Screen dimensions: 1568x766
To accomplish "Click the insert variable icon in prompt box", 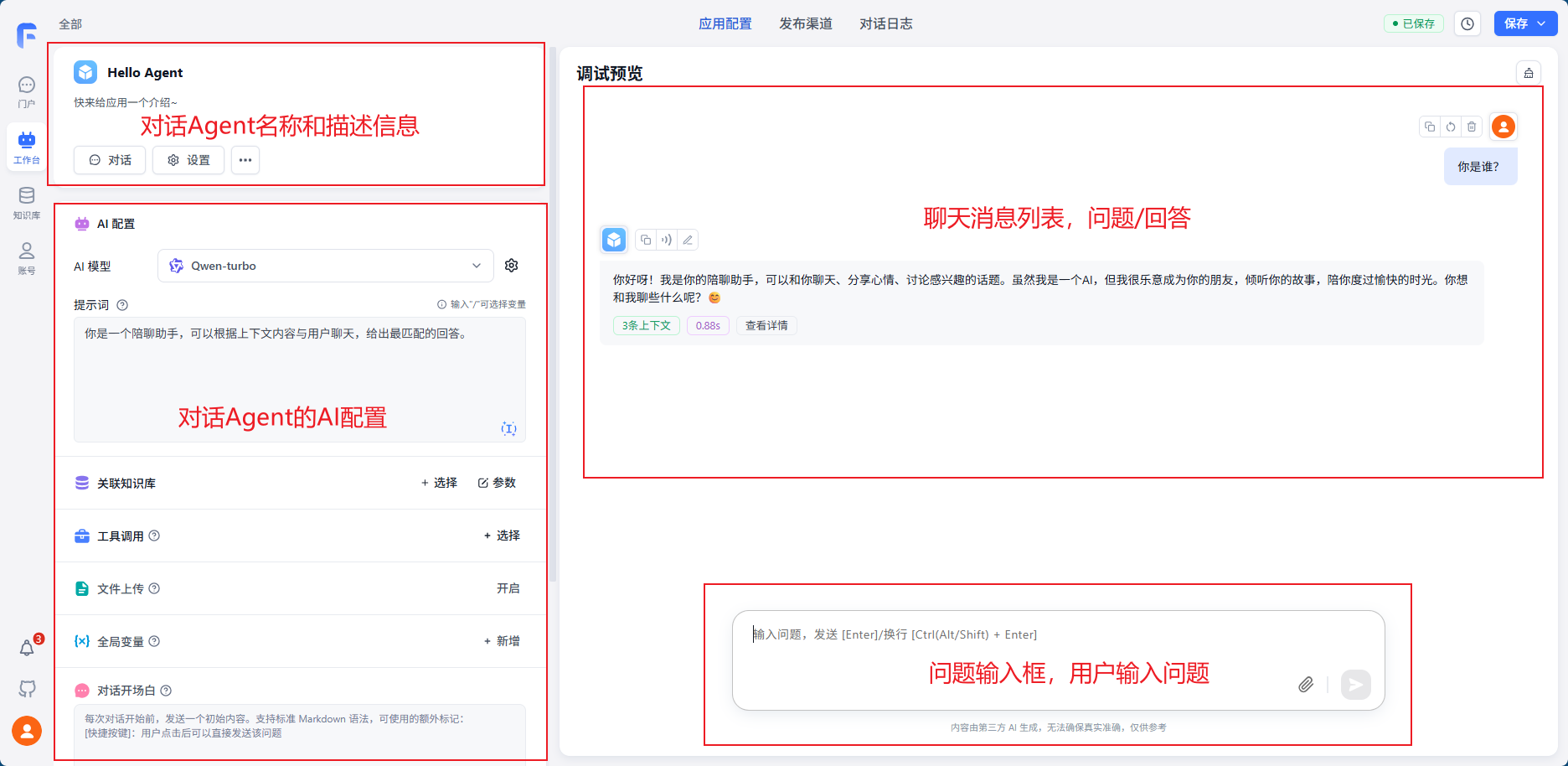I will [x=508, y=428].
